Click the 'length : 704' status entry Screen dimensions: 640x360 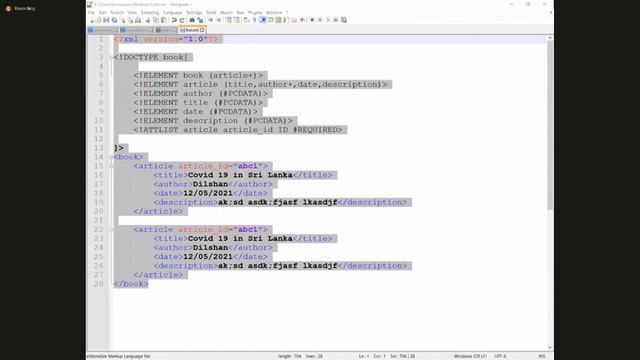pyautogui.click(x=290, y=356)
